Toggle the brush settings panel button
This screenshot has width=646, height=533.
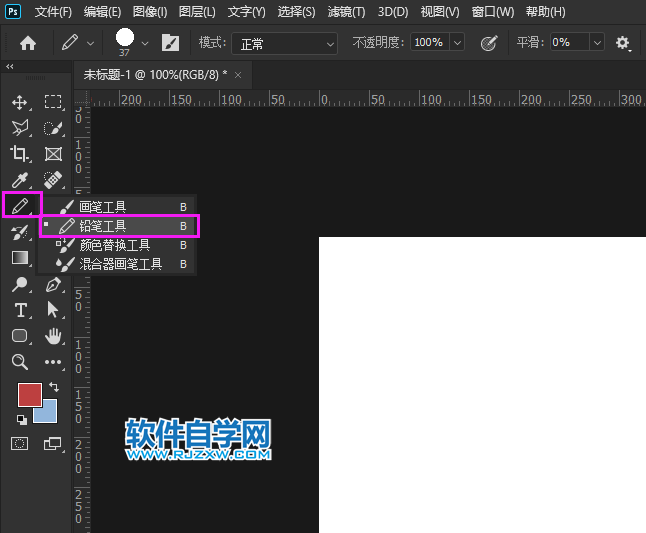pyautogui.click(x=170, y=43)
